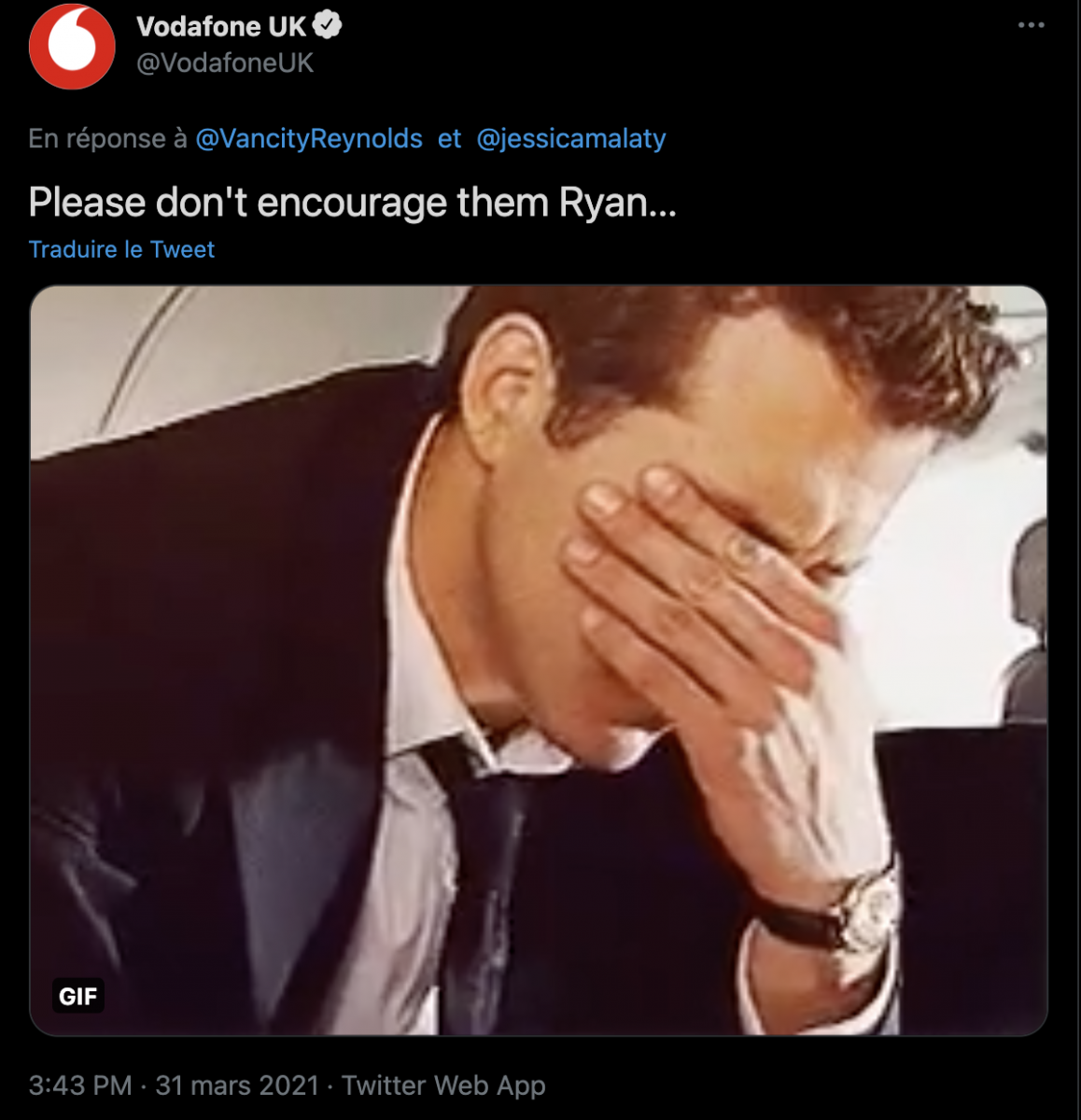Visit the @VodafoneUK handle link
The height and width of the screenshot is (1120, 1081).
pyautogui.click(x=225, y=63)
